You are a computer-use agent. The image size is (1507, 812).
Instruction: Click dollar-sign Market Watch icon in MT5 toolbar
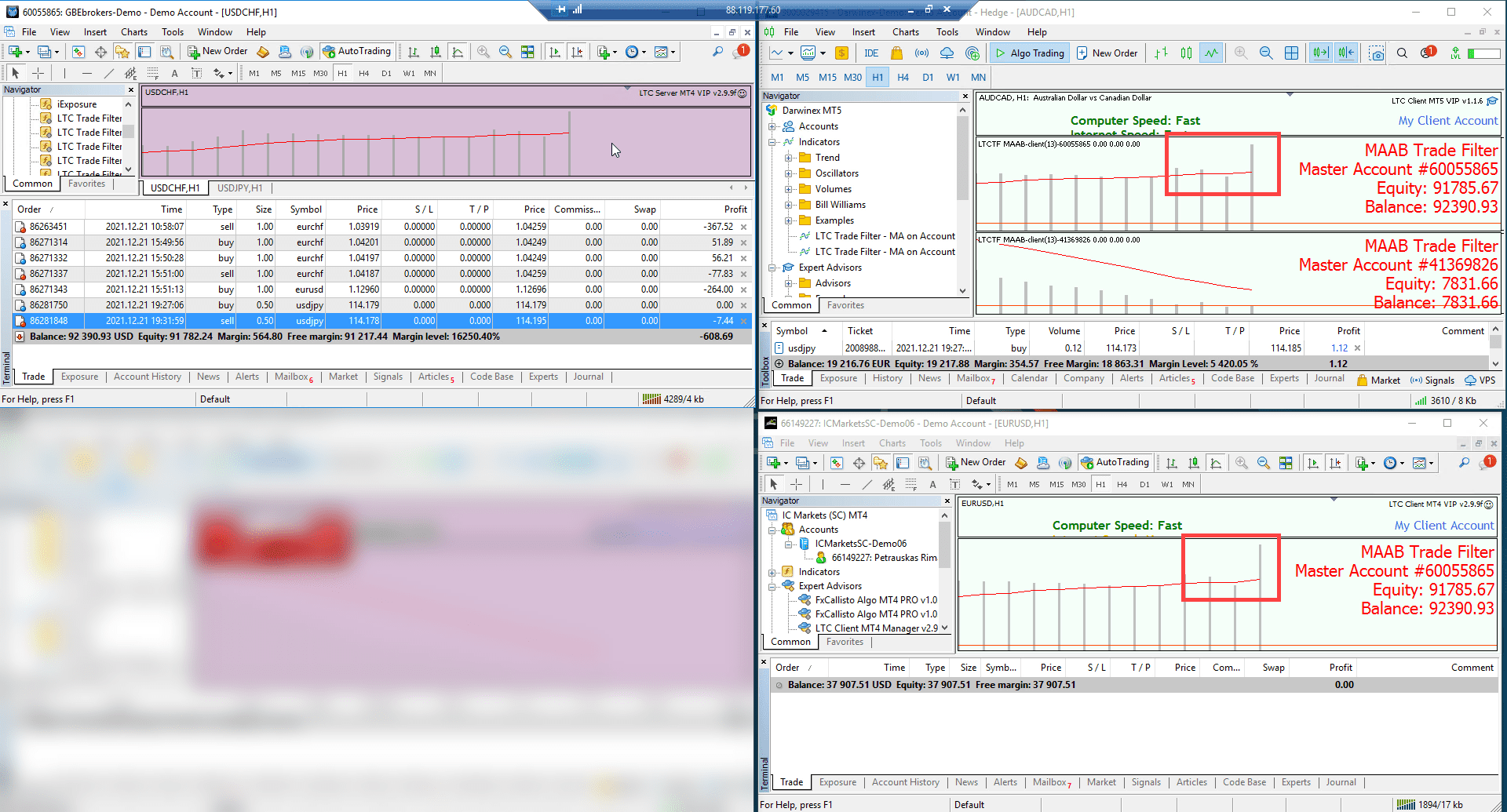click(x=841, y=53)
